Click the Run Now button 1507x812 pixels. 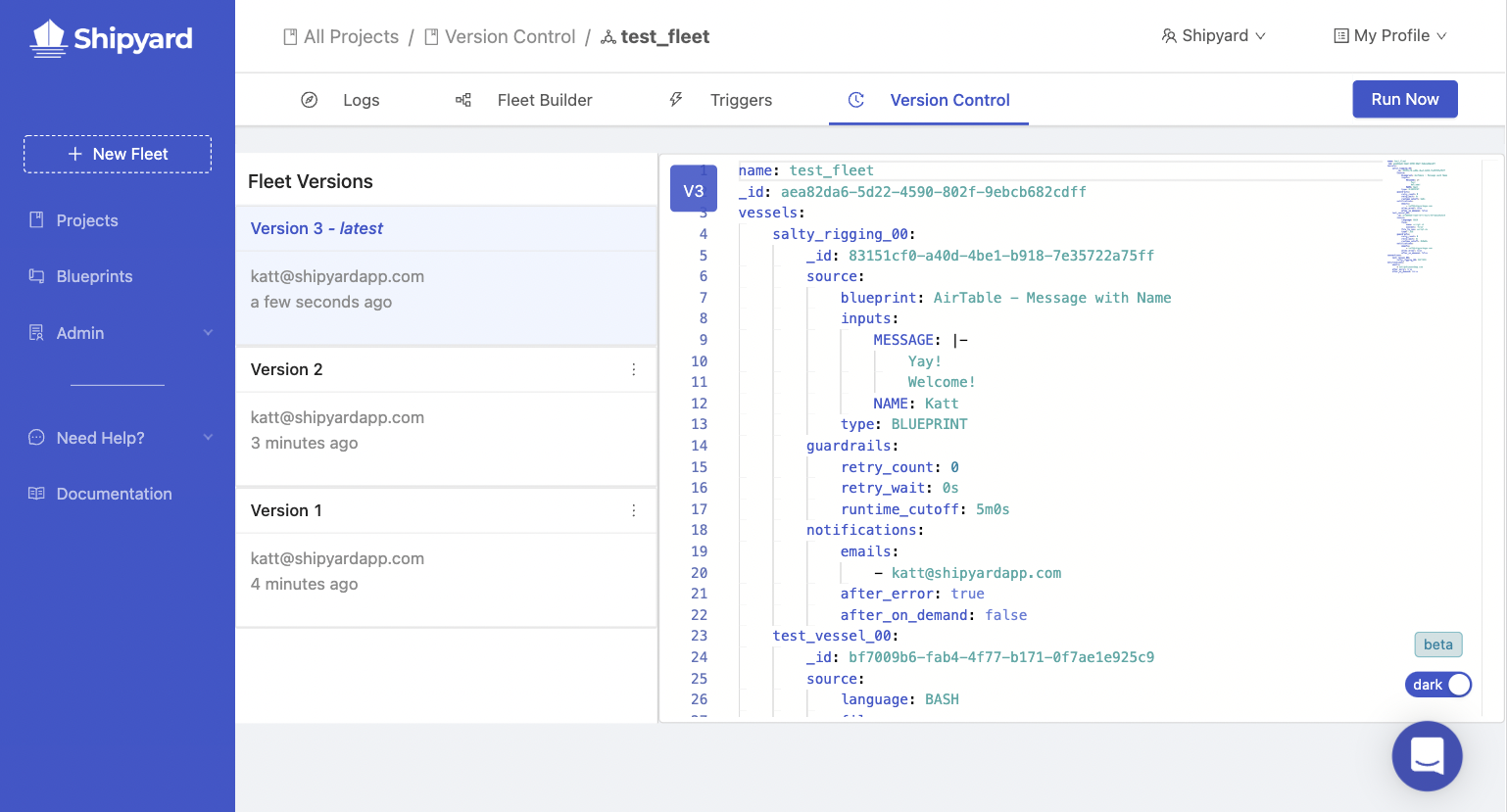click(1405, 99)
